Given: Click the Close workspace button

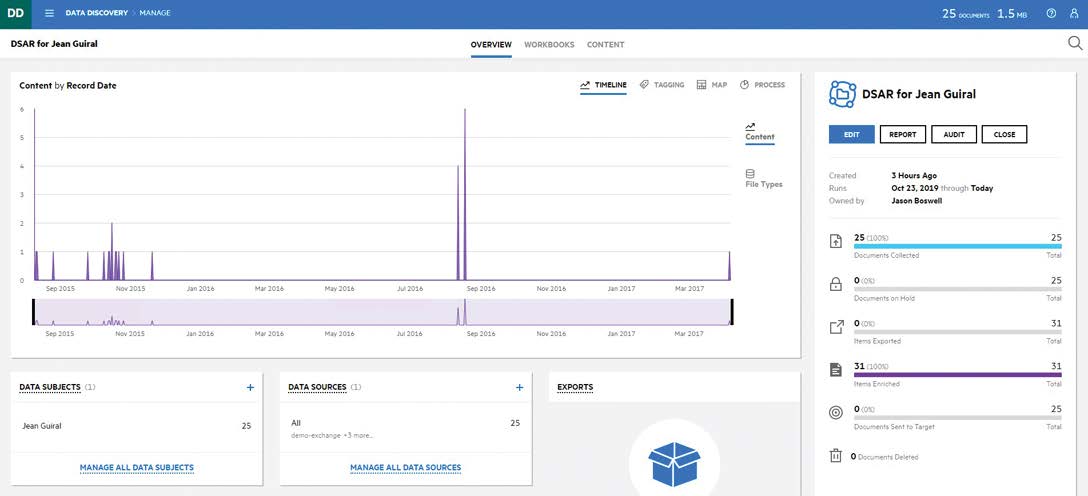Looking at the screenshot, I should [1004, 135].
